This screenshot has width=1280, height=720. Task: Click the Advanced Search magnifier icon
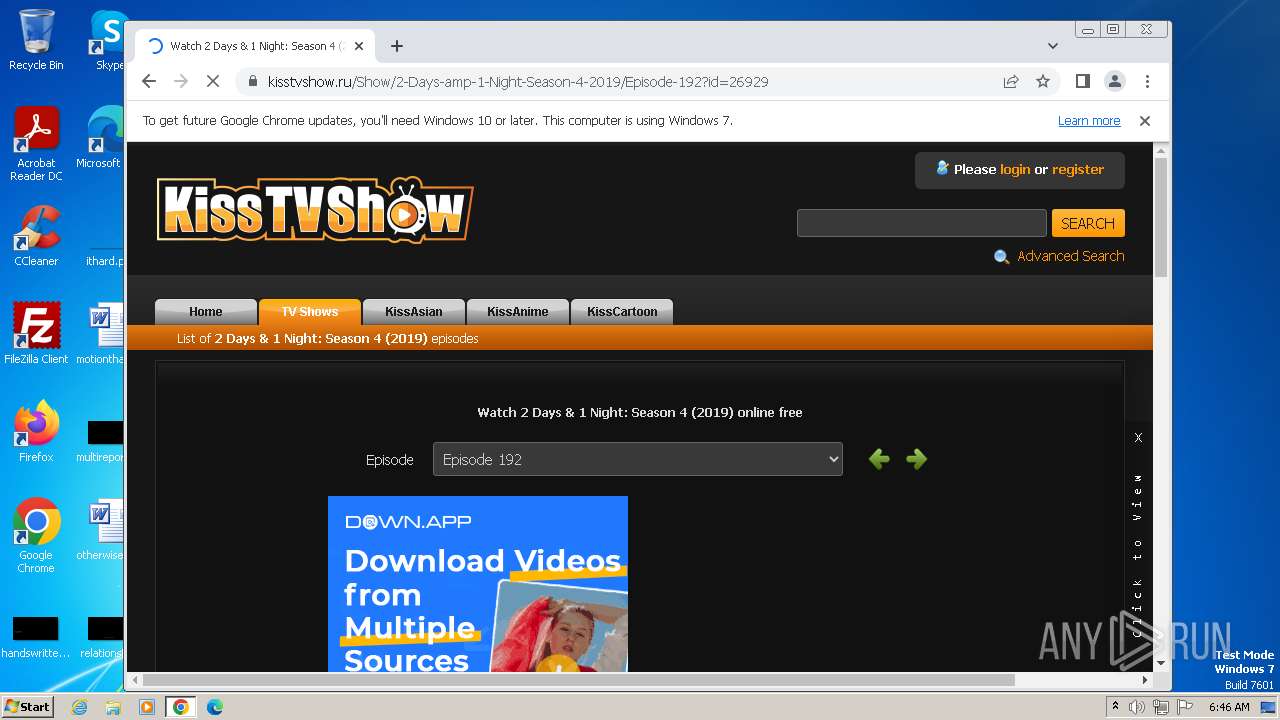1001,257
